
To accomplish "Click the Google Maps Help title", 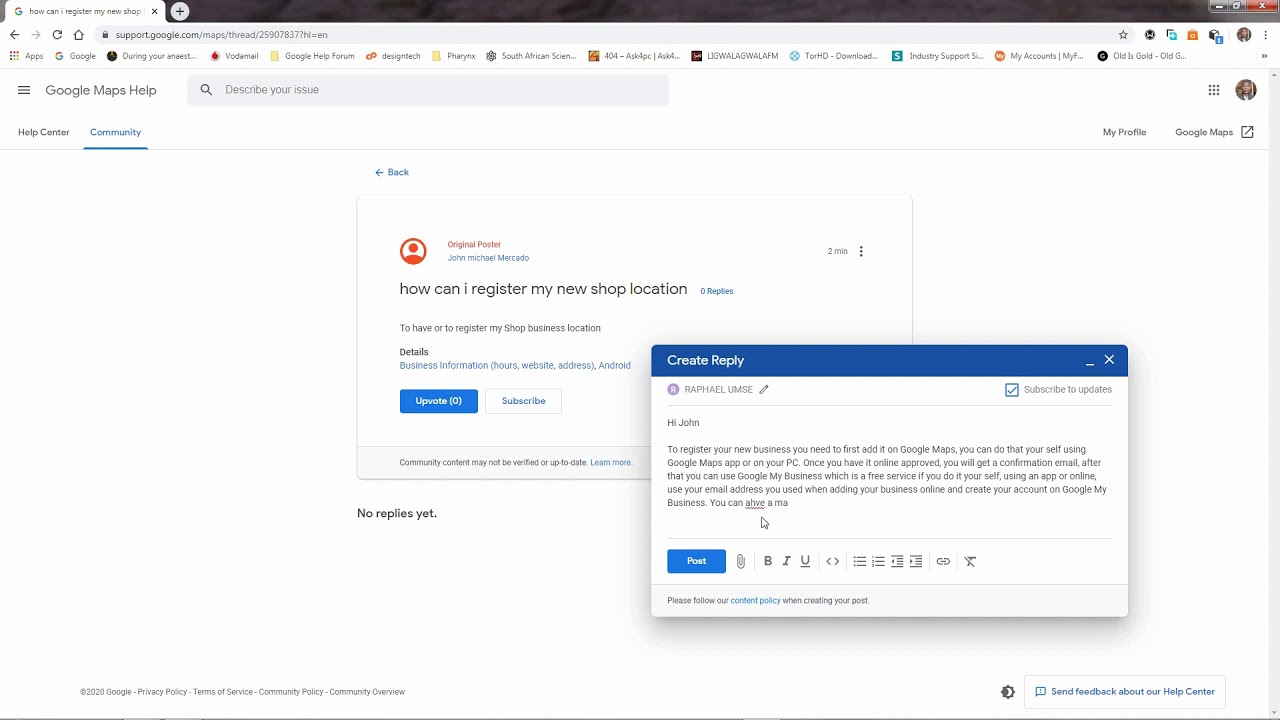I will coord(101,90).
